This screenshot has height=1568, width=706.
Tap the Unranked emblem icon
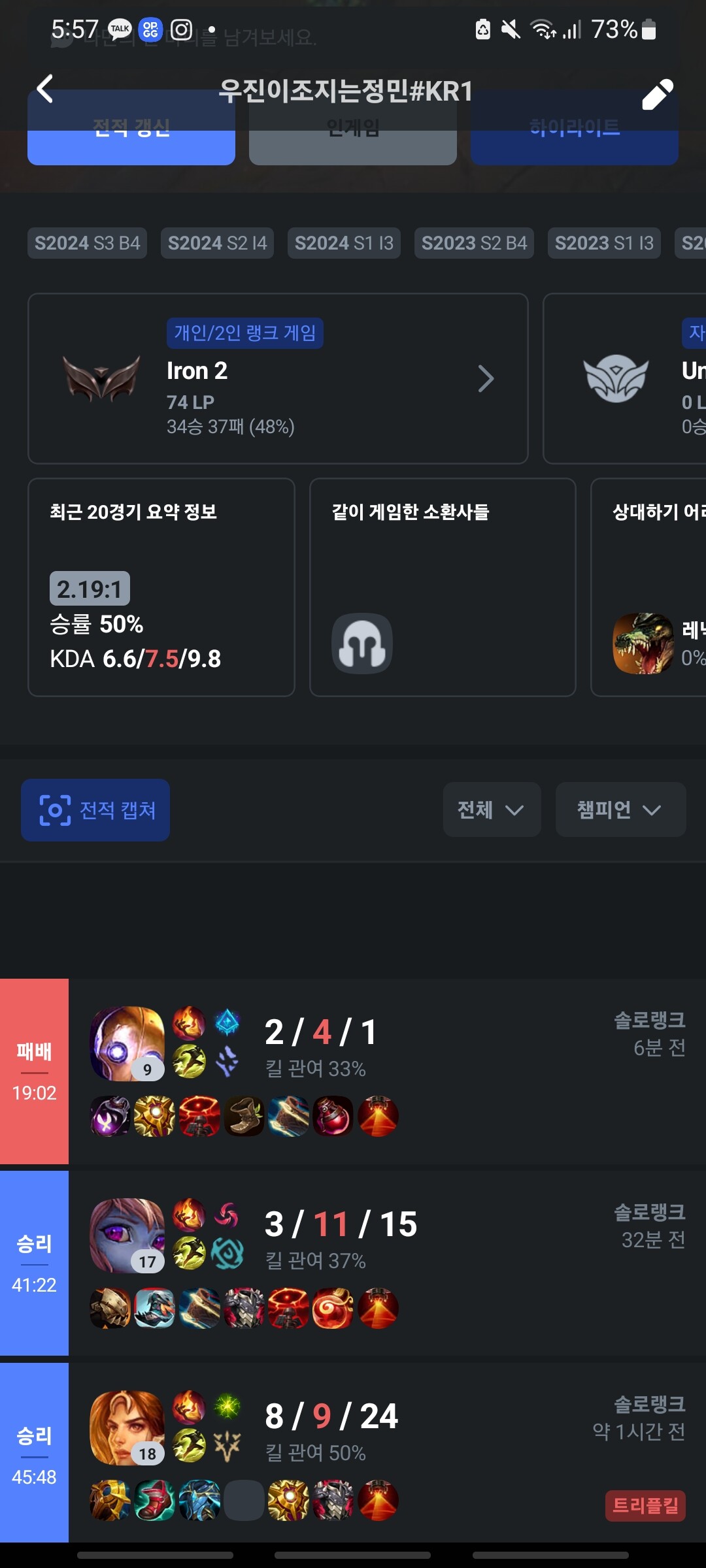(x=616, y=378)
